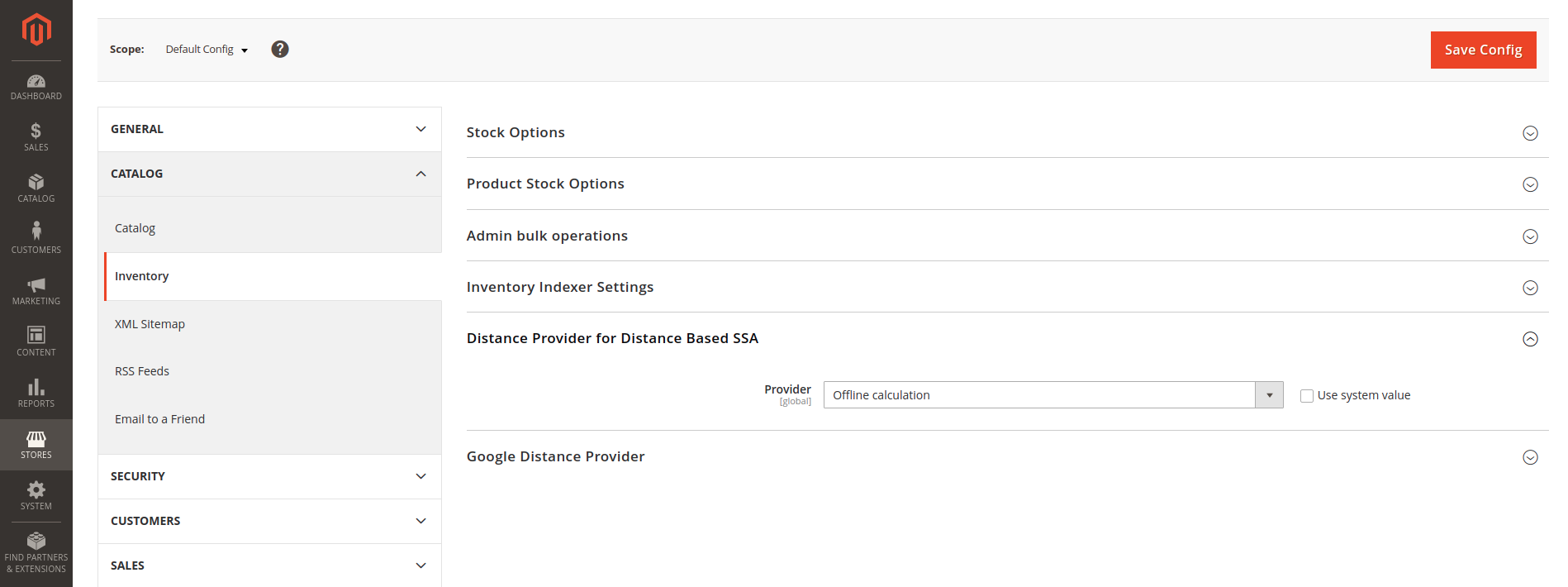The width and height of the screenshot is (1568, 587).
Task: Select the RSS Feeds configuration tab
Action: coord(142,371)
